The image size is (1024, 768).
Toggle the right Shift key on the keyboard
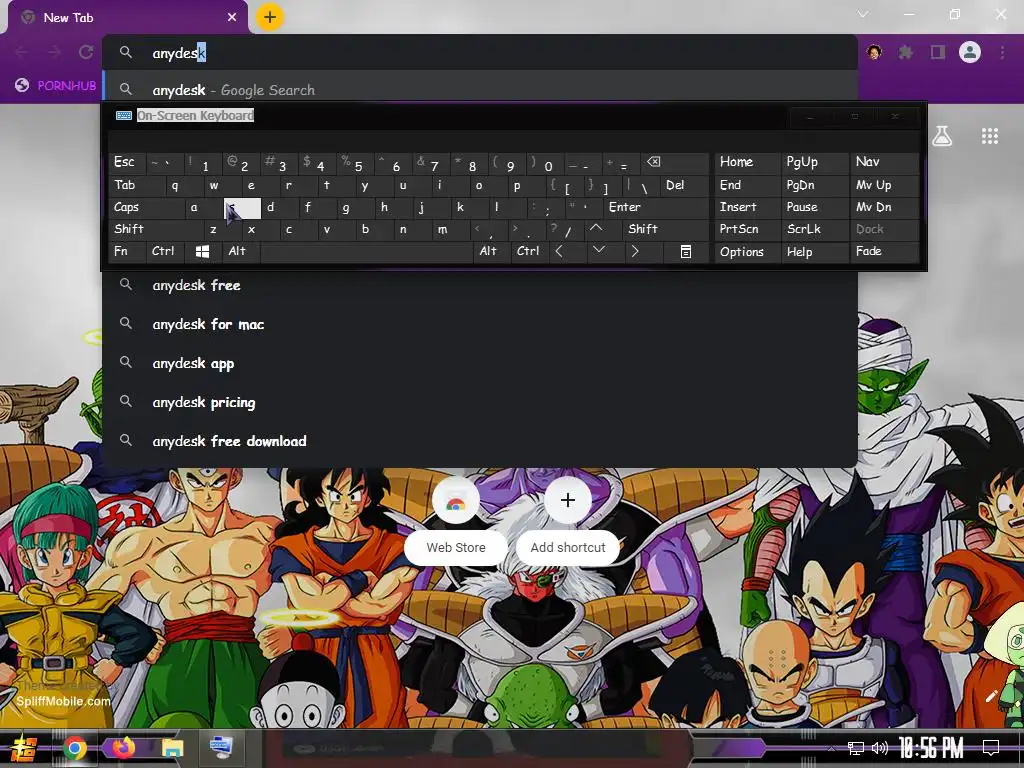tap(665, 229)
